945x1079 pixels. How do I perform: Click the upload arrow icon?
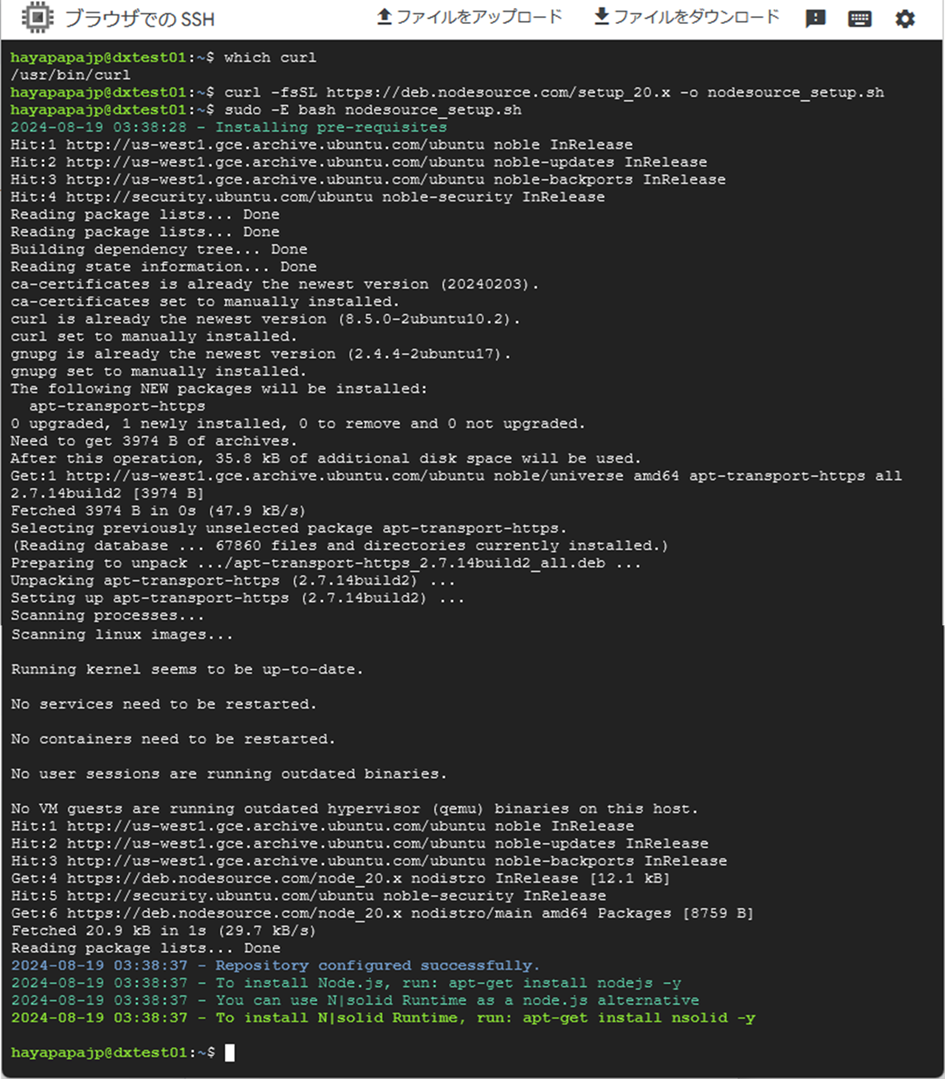point(384,17)
